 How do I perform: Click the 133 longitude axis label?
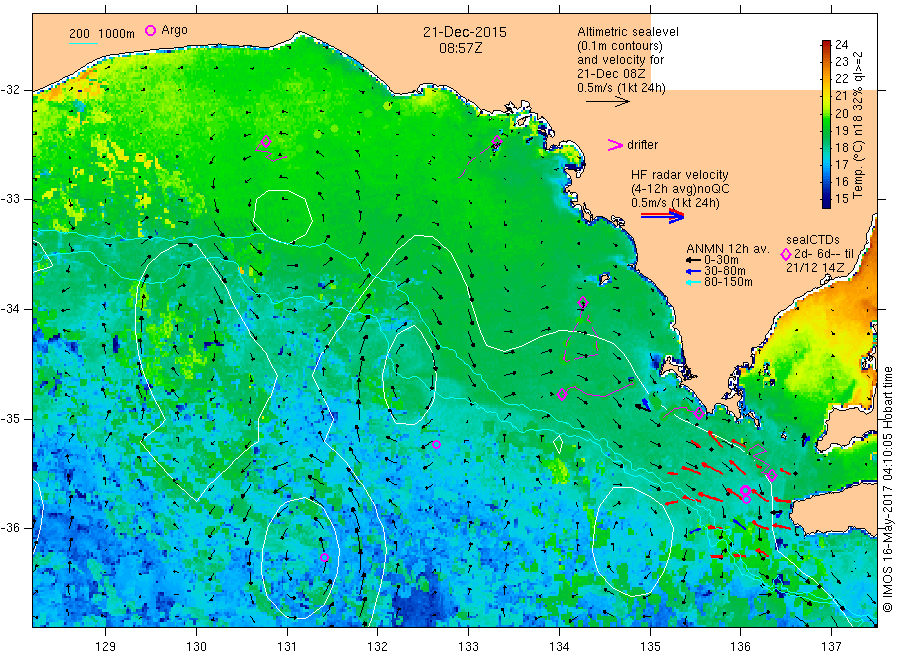pos(468,647)
